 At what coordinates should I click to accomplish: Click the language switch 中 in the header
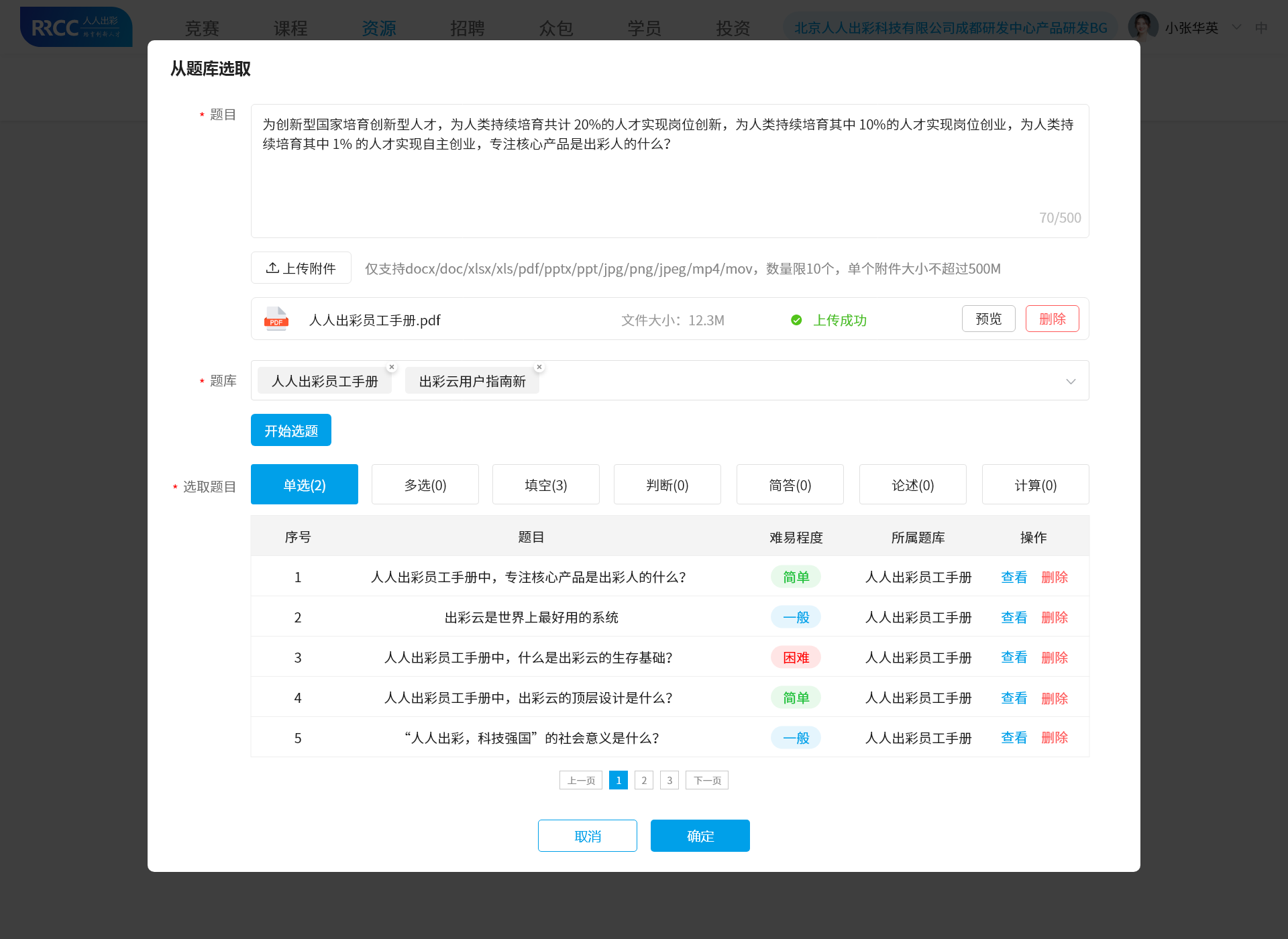coord(1261,27)
